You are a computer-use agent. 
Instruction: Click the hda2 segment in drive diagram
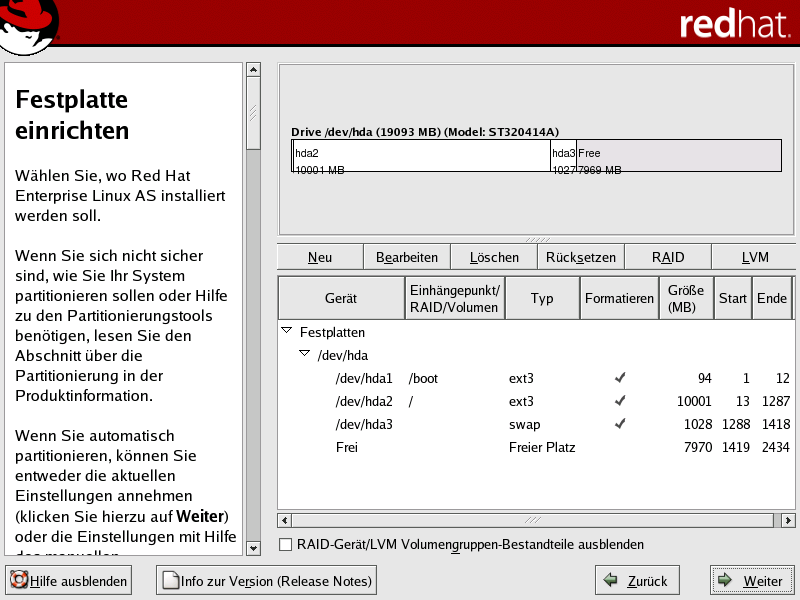point(420,158)
